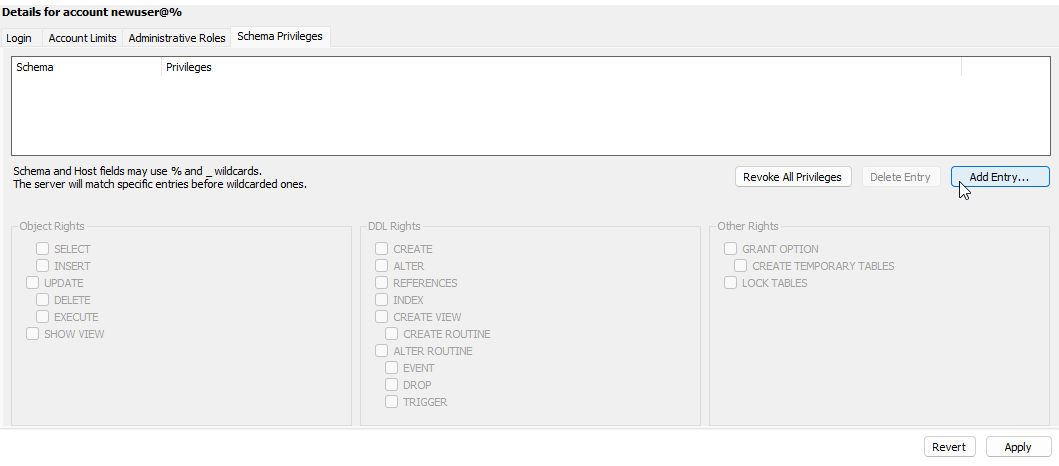This screenshot has width=1059, height=466.
Task: Click the Revert button
Action: tap(948, 447)
